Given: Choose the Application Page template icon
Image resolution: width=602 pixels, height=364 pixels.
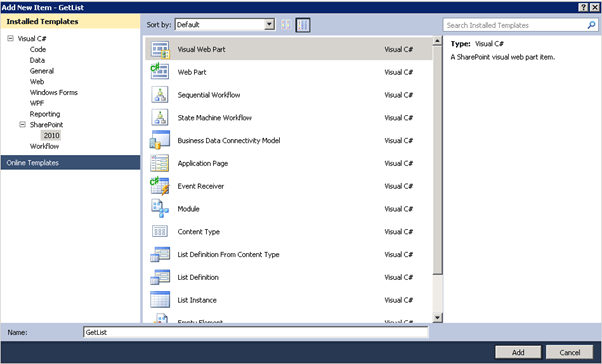Looking at the screenshot, I should pyautogui.click(x=160, y=163).
